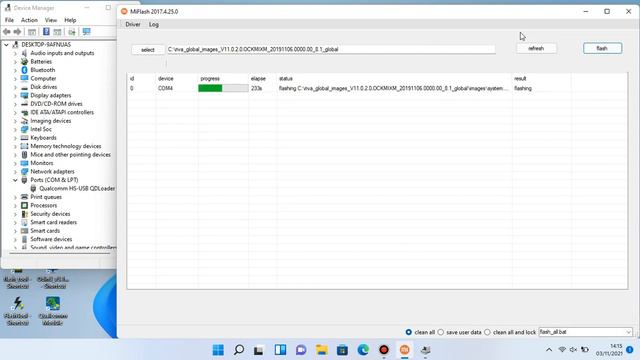The height and width of the screenshot is (360, 640).
Task: Click the select button in MiFlash
Action: tap(148, 50)
